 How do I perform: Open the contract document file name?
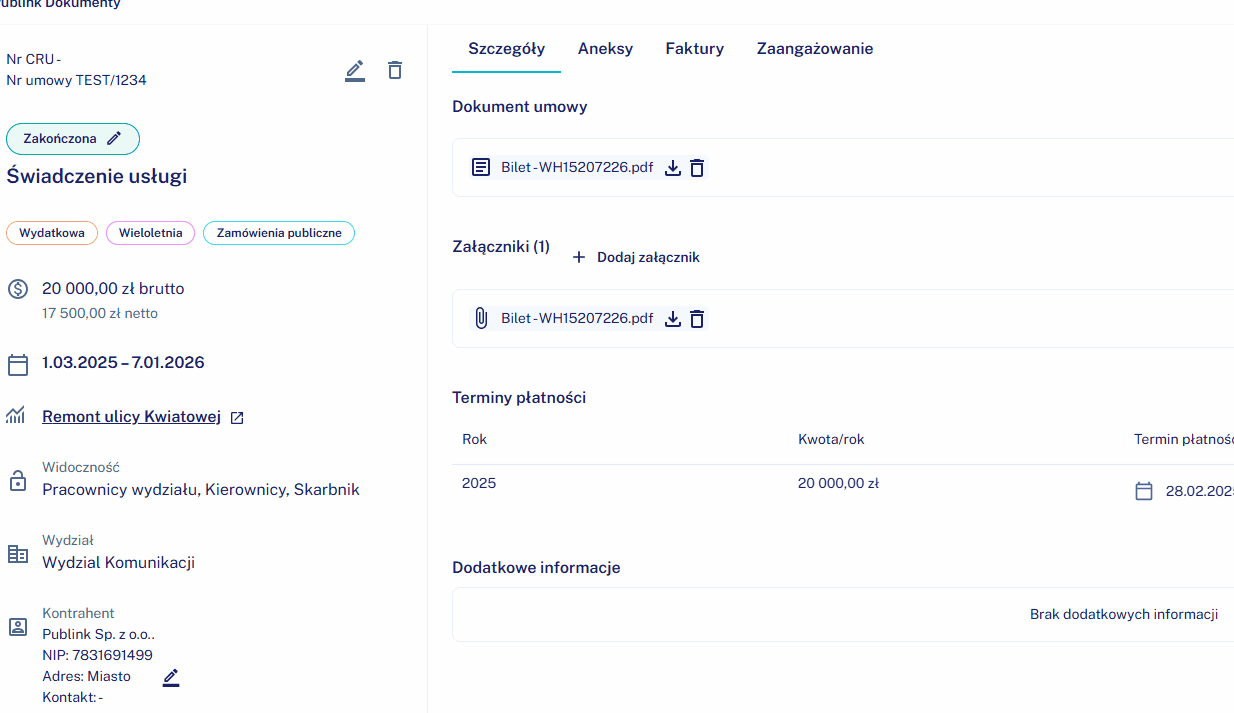pyautogui.click(x=576, y=168)
